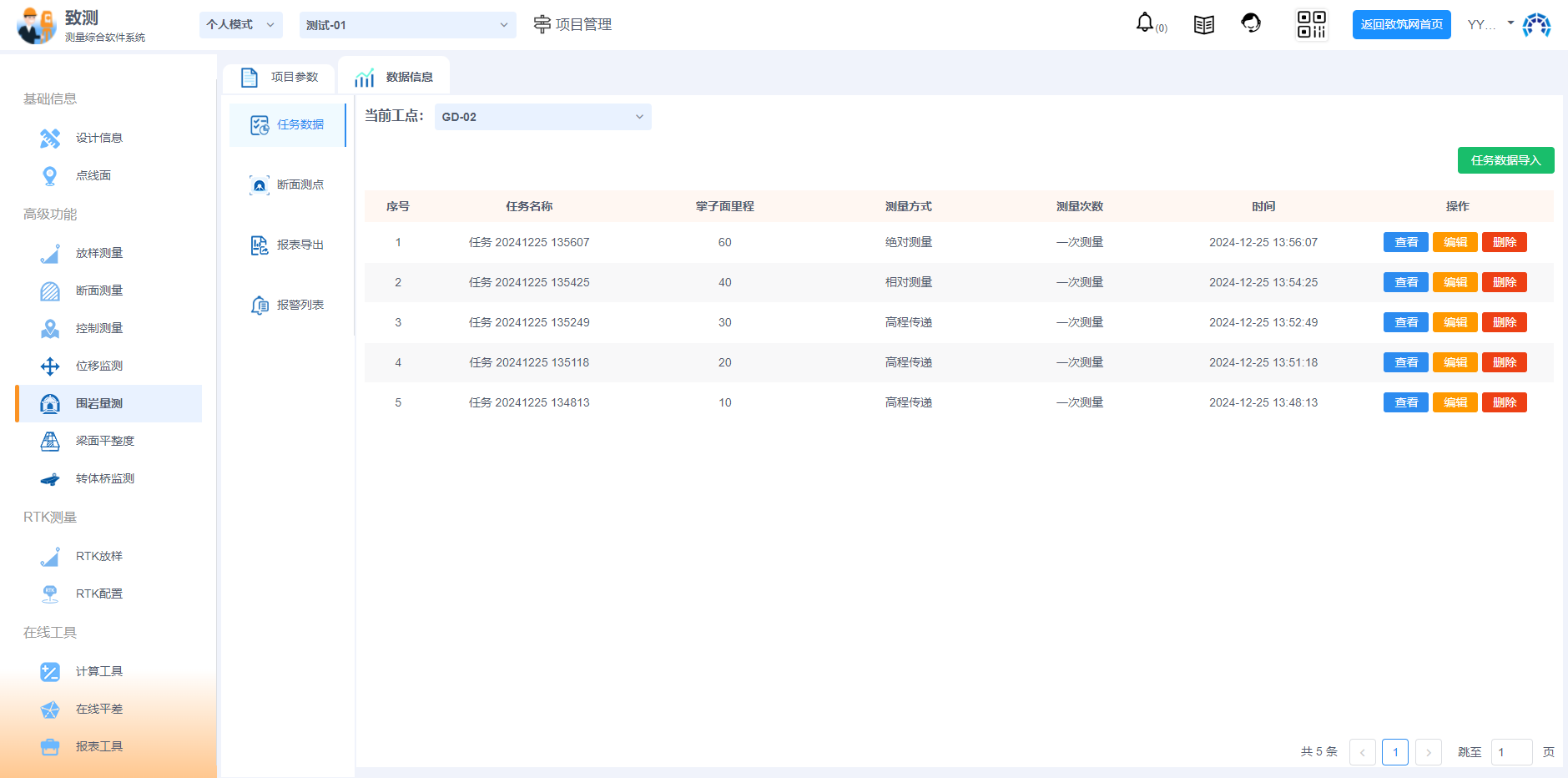Click 查看 for task 20241225 135607
The image size is (1568, 778).
click(1405, 242)
